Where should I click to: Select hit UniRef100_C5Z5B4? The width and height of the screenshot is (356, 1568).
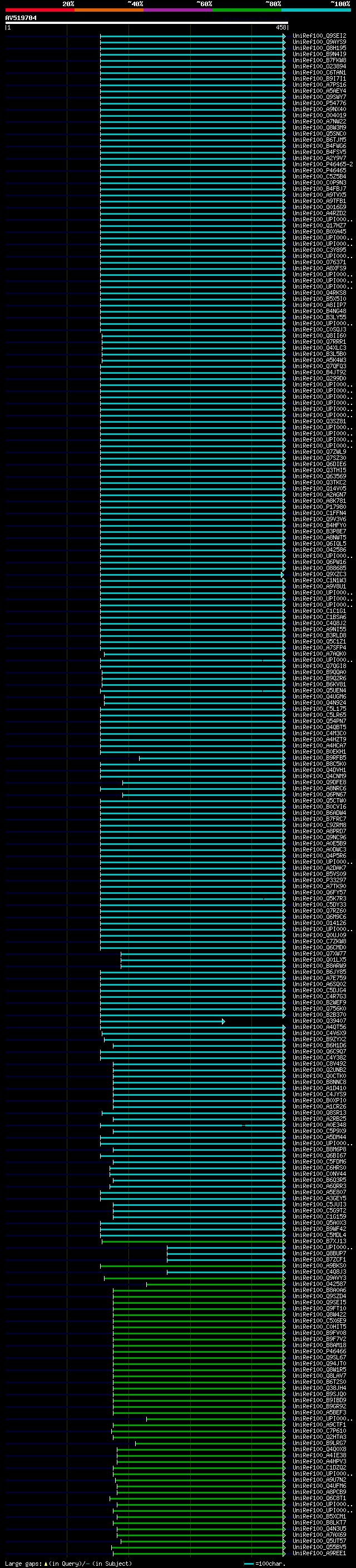coord(319,176)
